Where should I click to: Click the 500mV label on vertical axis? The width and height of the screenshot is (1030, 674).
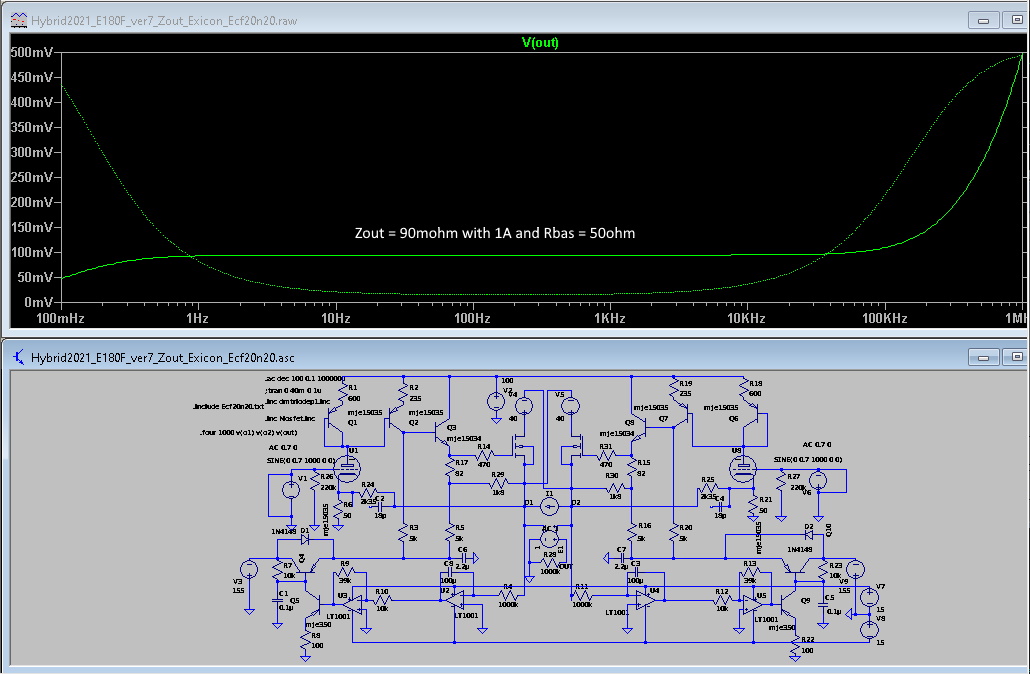[31, 53]
